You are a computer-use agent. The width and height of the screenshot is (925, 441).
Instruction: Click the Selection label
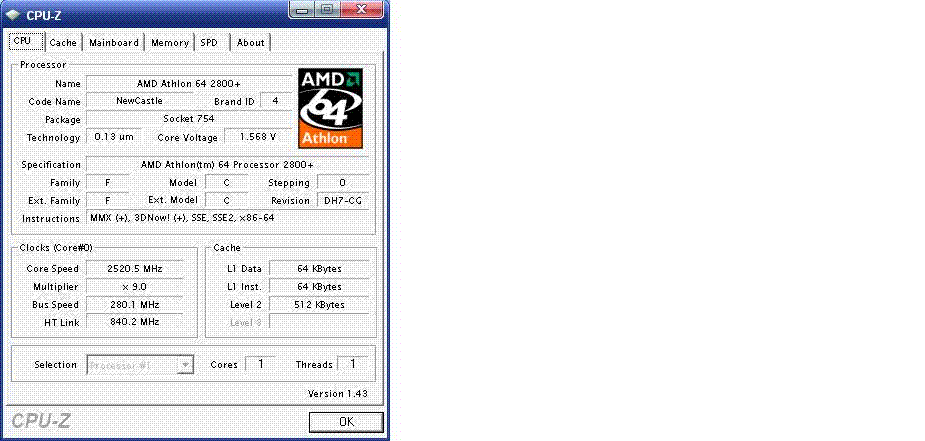point(55,365)
